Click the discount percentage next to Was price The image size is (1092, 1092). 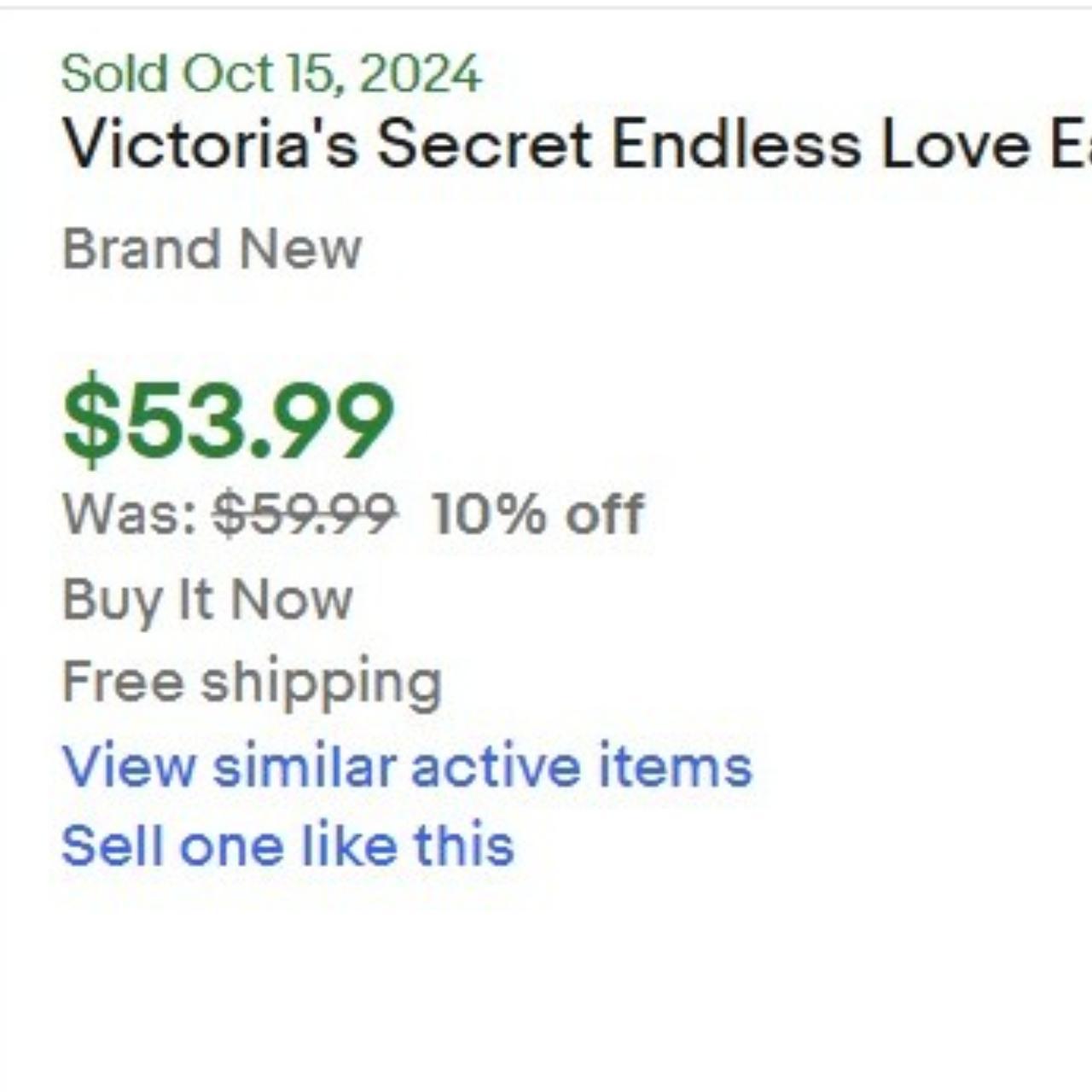coord(536,513)
